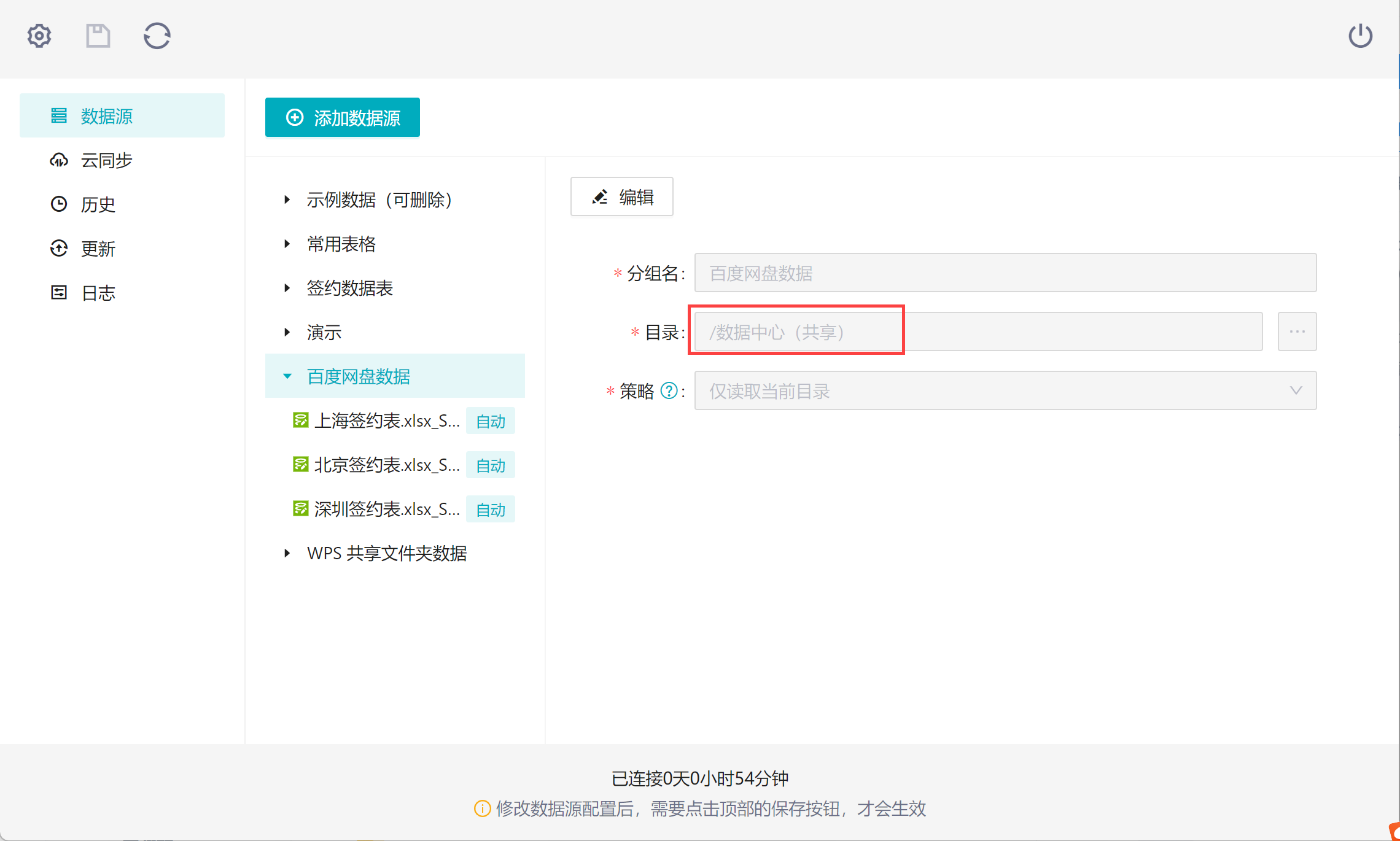Open the 历史 sidebar menu
The height and width of the screenshot is (841, 1400).
point(98,204)
